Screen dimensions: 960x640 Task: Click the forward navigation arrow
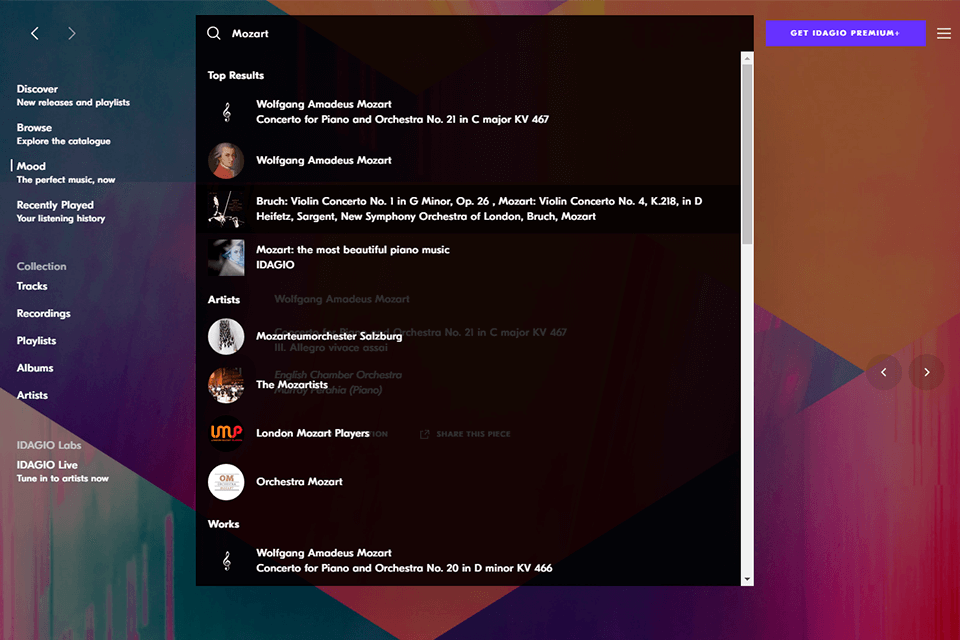(x=71, y=33)
